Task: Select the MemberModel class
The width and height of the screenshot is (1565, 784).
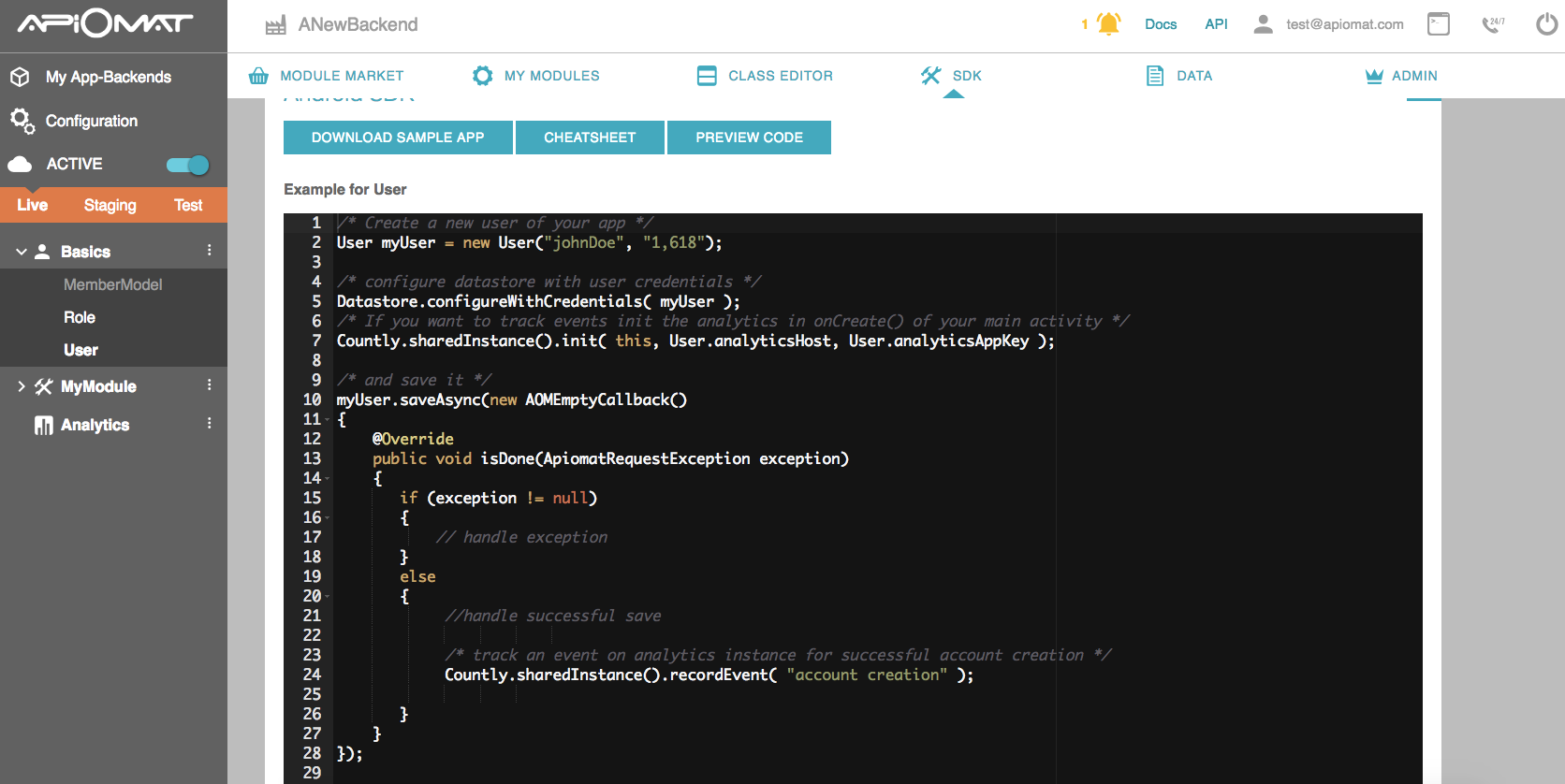Action: 113,284
